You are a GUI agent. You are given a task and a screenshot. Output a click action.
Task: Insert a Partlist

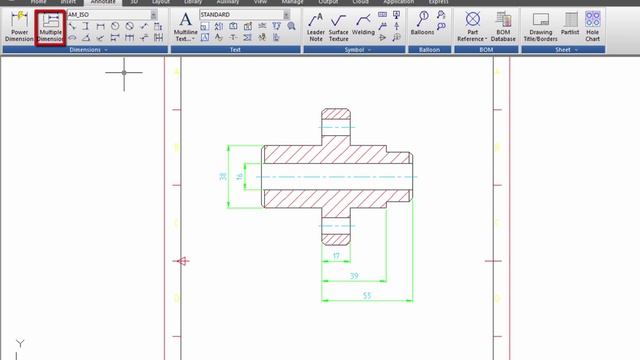click(x=570, y=24)
